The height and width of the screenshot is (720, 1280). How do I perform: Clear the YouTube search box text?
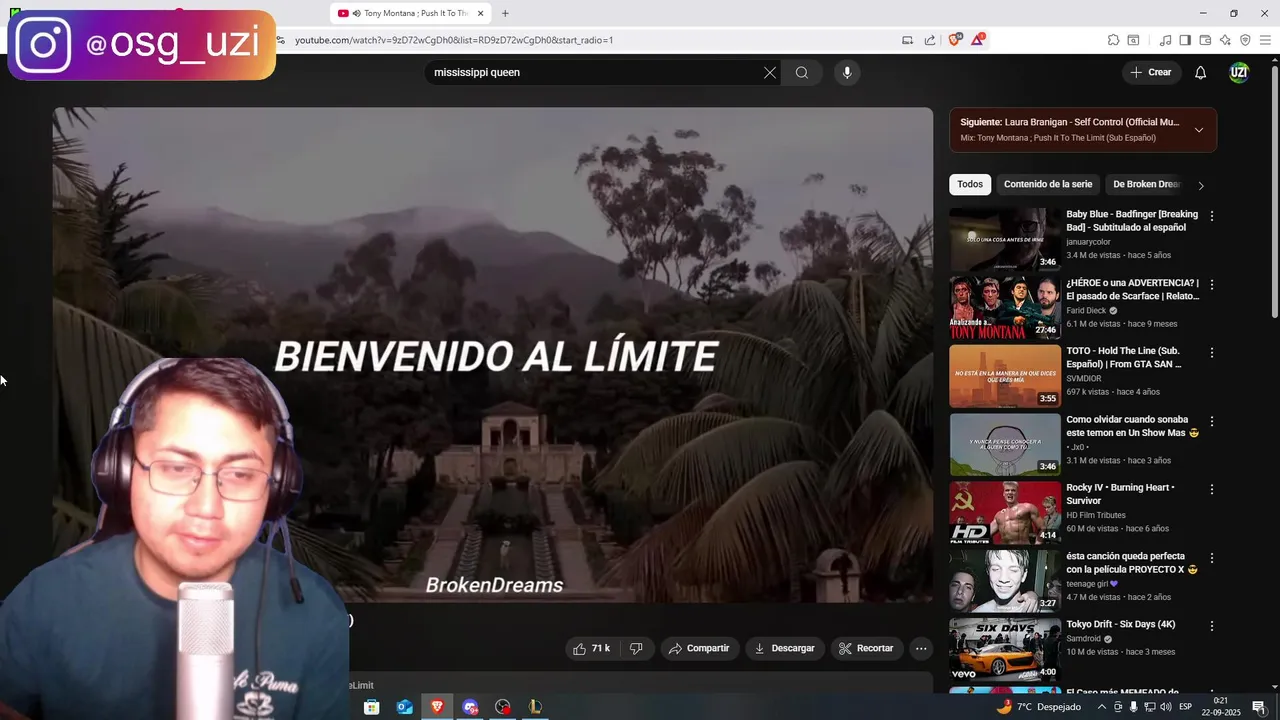[770, 72]
